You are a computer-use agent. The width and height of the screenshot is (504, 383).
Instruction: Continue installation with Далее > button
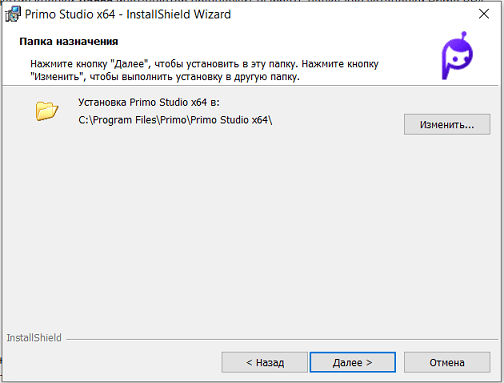353,362
